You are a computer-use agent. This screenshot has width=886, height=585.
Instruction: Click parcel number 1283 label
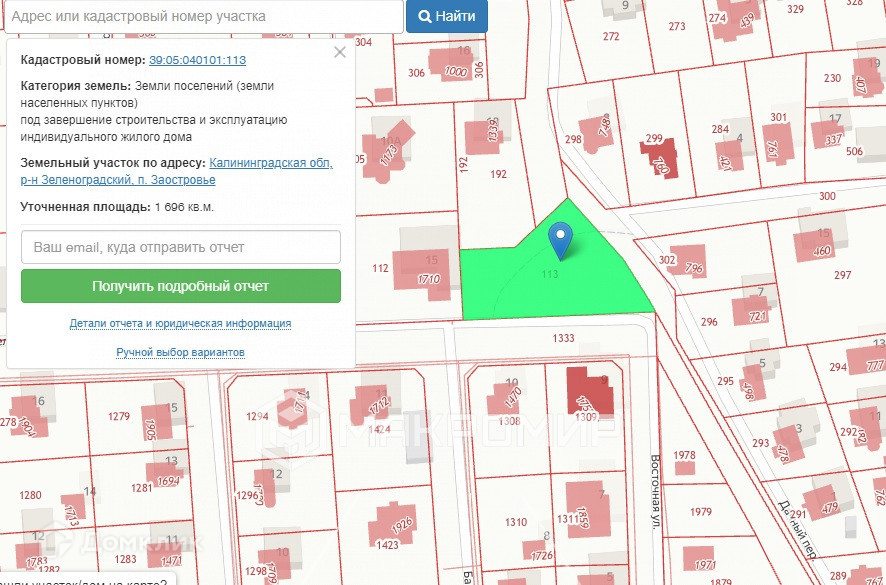click(x=125, y=559)
